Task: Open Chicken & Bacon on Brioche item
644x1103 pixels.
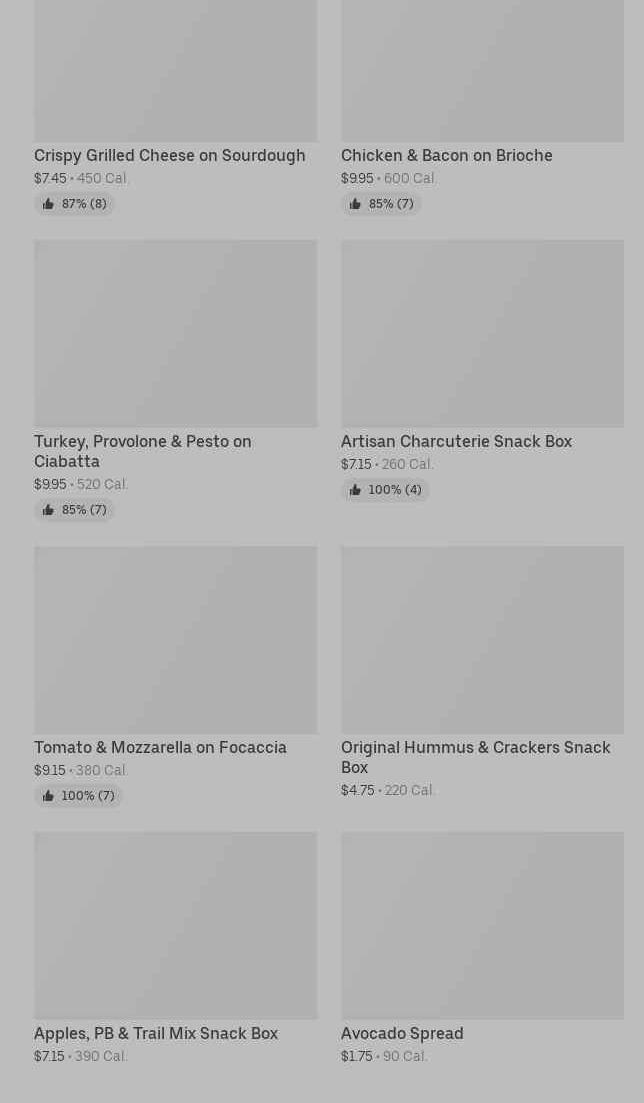Action: [446, 156]
